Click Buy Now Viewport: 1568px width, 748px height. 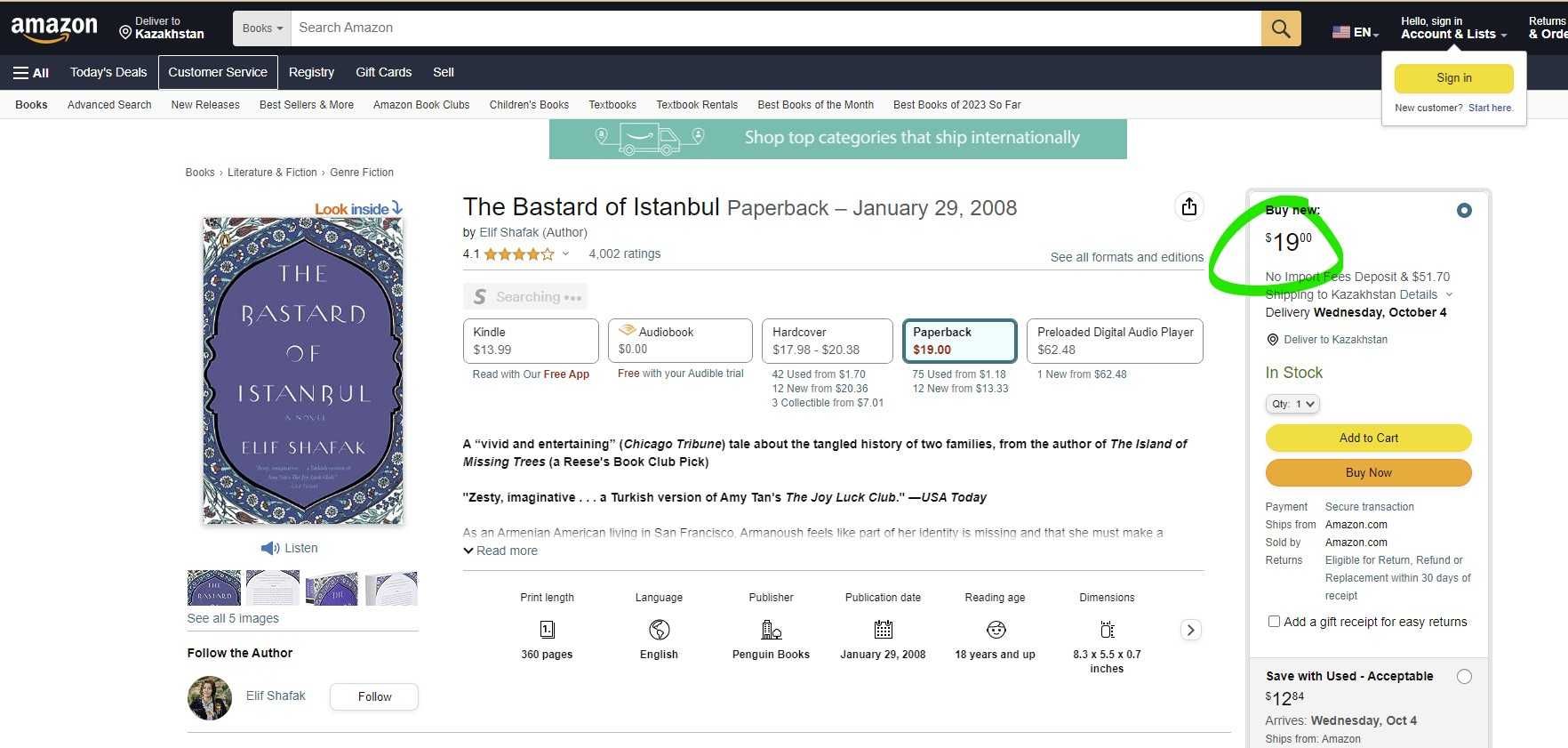[x=1369, y=473]
